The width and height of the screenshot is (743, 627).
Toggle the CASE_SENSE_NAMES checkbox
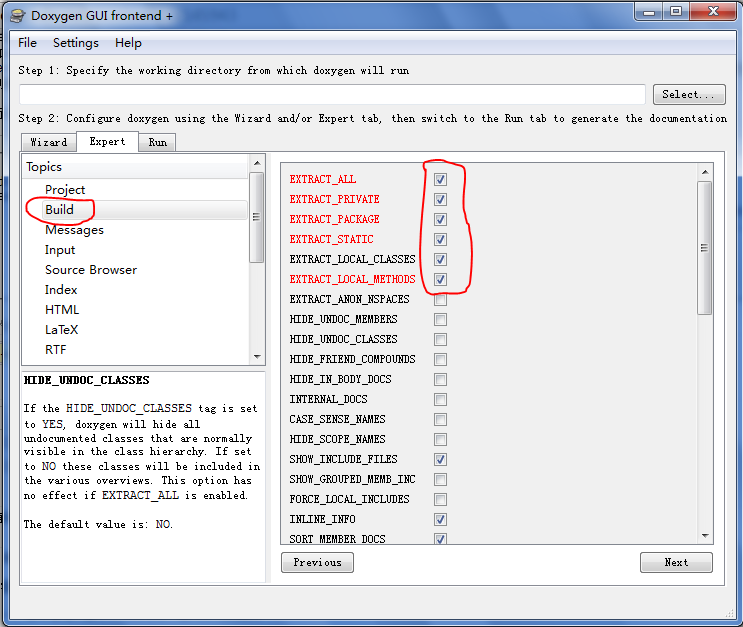(440, 419)
